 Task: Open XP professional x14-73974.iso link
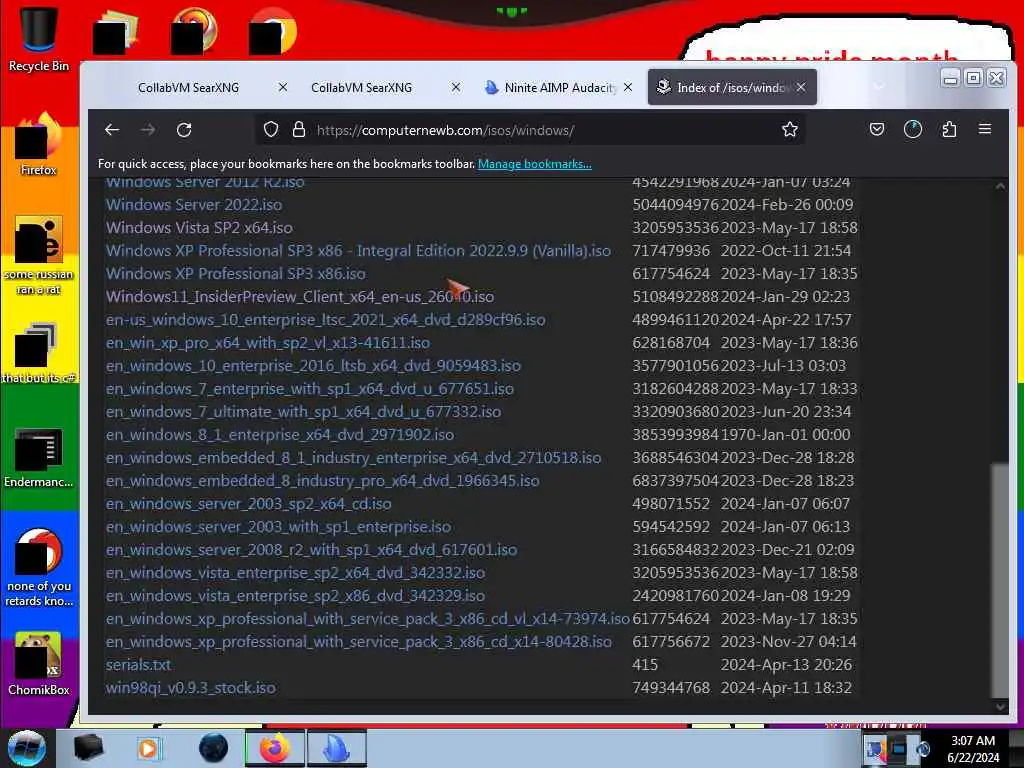click(368, 618)
